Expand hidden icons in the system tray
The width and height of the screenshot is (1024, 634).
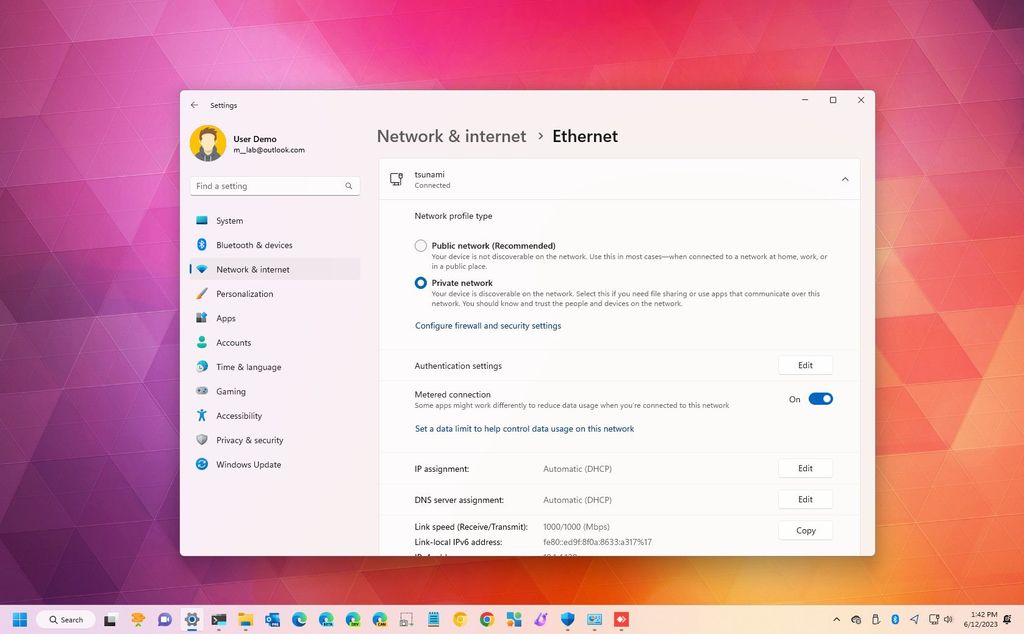pyautogui.click(x=837, y=620)
